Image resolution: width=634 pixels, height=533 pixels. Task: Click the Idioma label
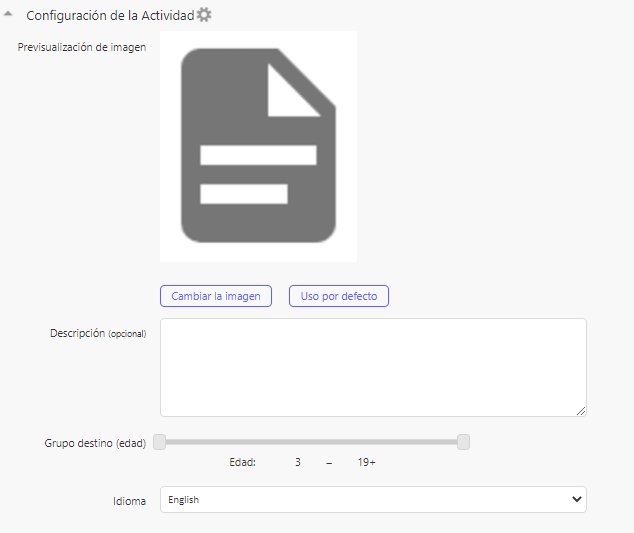(x=129, y=501)
